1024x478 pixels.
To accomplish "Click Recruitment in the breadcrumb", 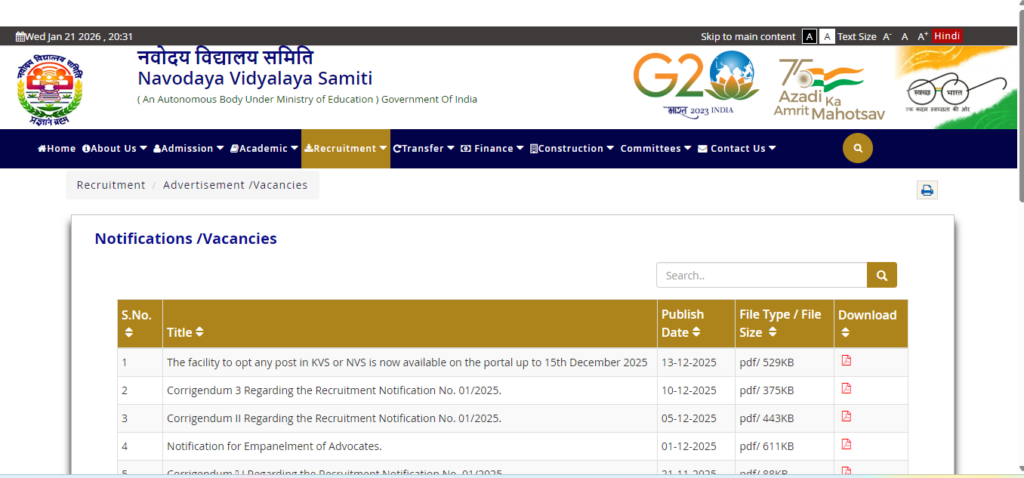I will [x=111, y=185].
